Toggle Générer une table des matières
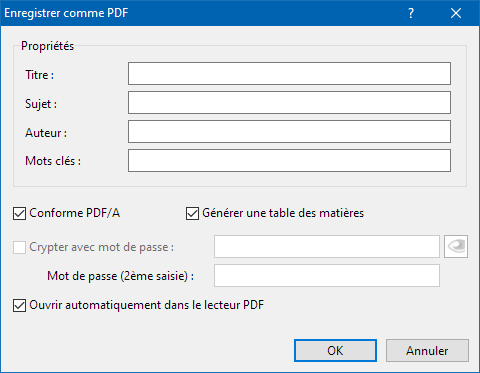The image size is (480, 373). coord(192,214)
